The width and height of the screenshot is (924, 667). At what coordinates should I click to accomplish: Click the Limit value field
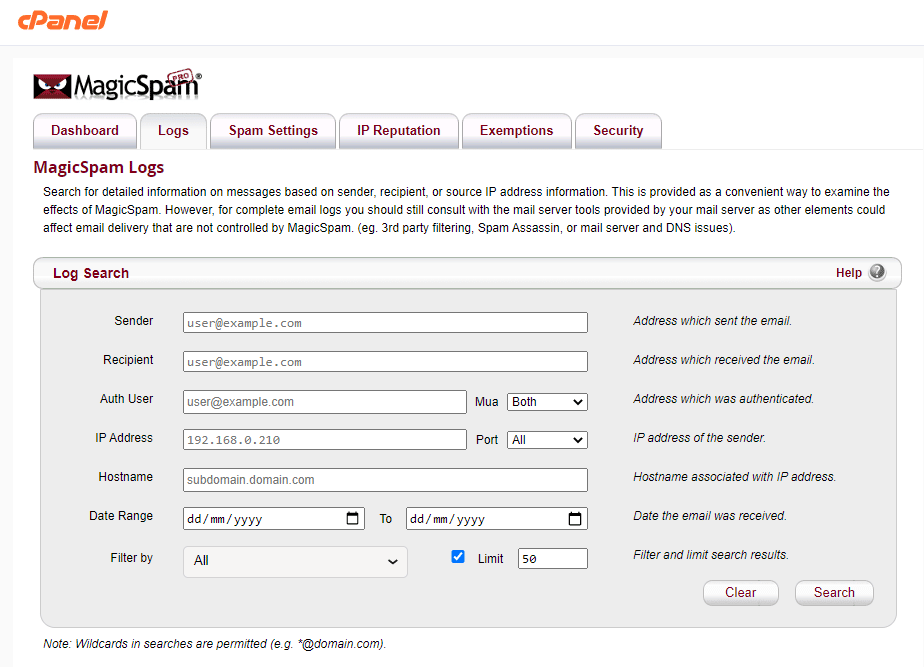pos(553,559)
